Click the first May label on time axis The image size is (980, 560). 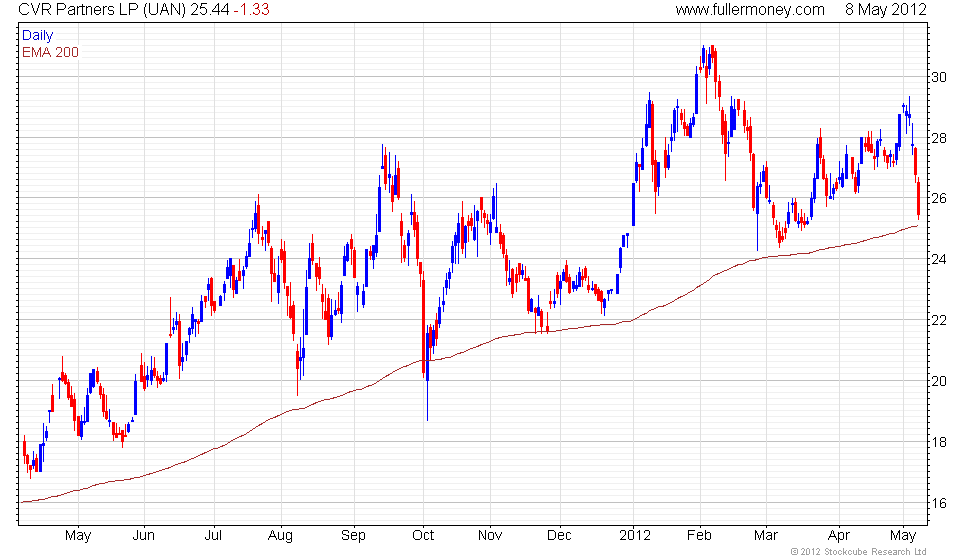(x=78, y=536)
